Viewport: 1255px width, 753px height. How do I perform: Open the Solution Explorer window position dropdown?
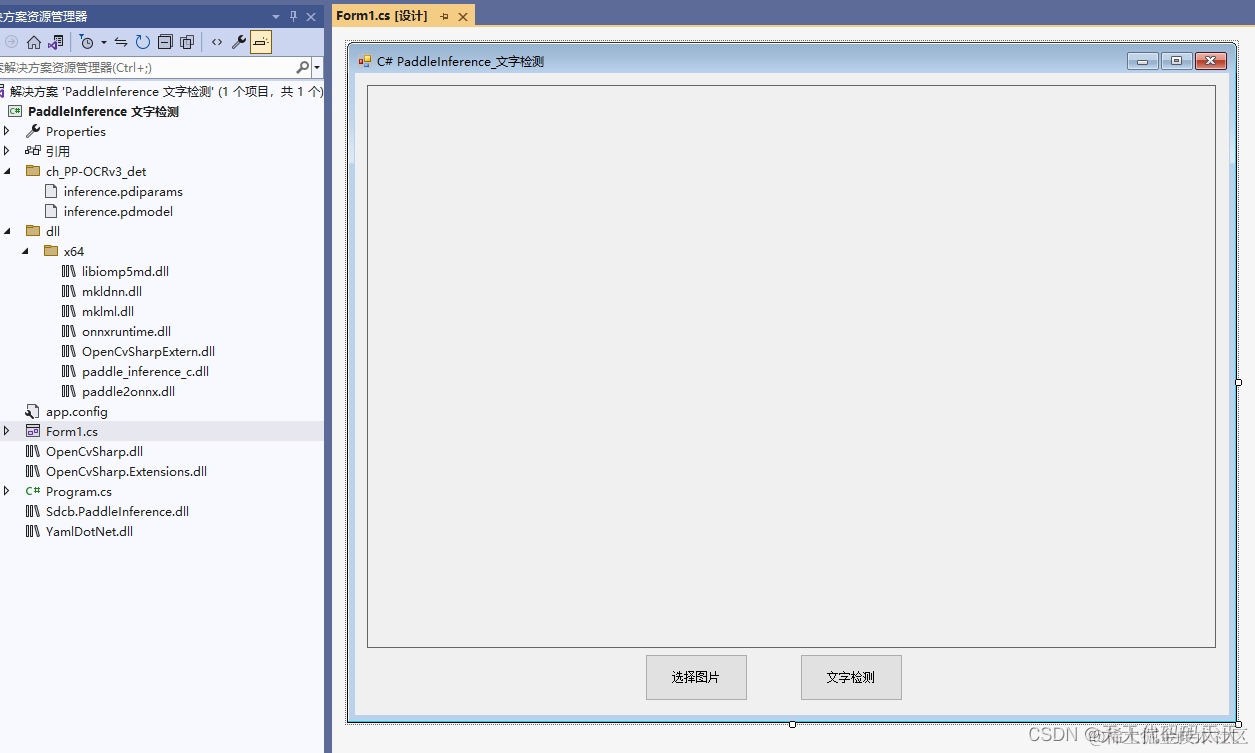point(276,16)
